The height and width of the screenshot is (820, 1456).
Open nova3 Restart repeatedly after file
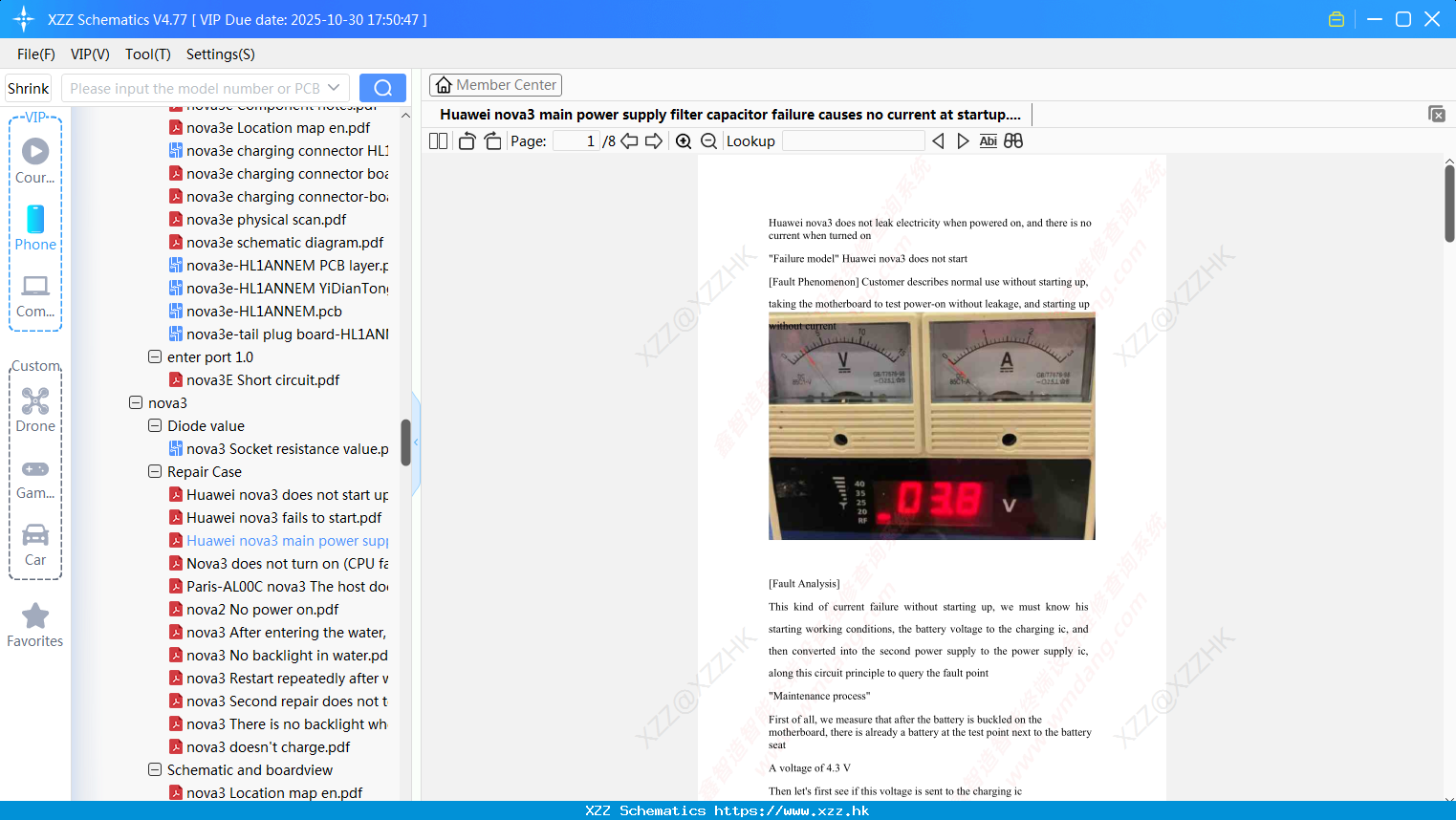click(x=287, y=678)
